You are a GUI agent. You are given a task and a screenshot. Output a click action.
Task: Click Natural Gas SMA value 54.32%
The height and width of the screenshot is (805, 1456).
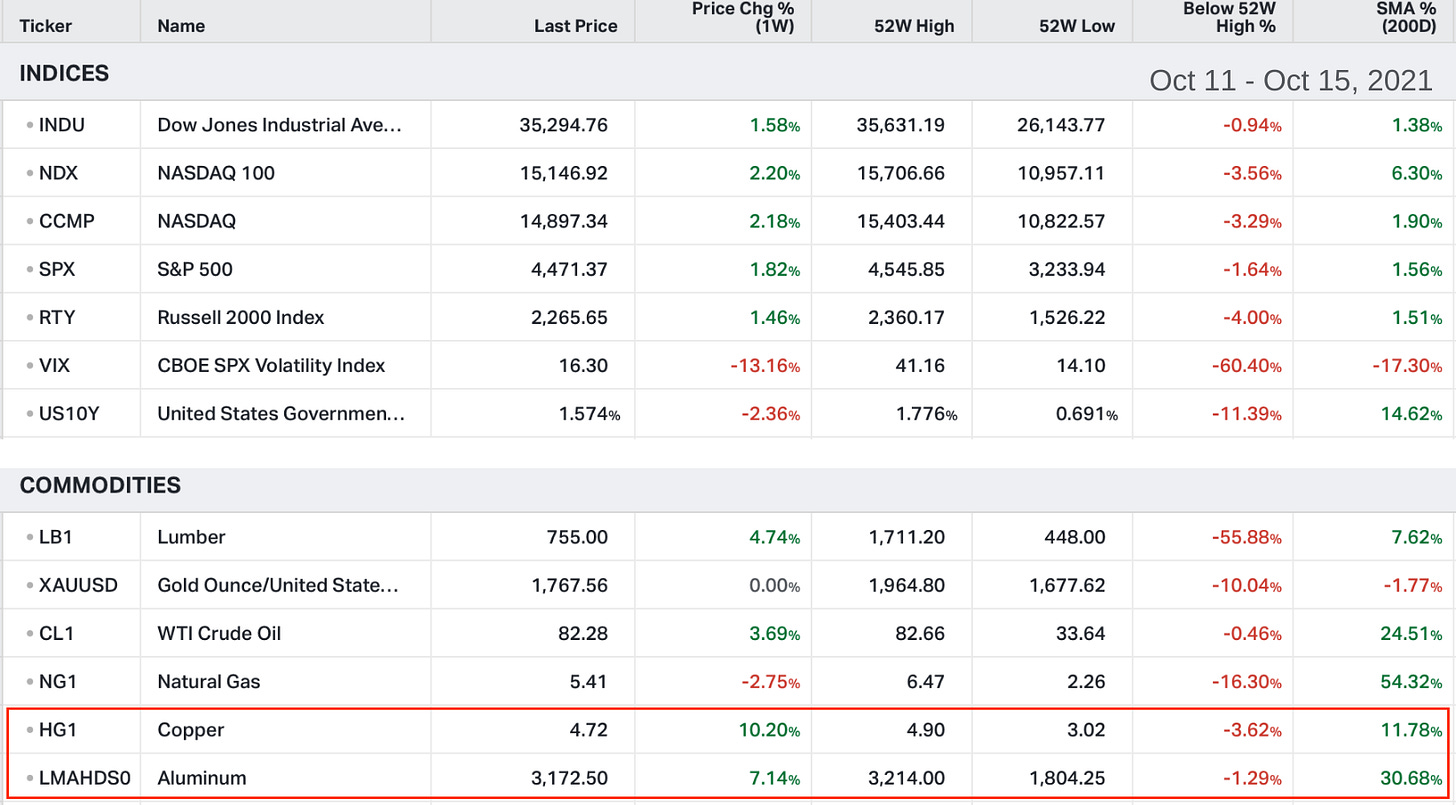[x=1410, y=681]
